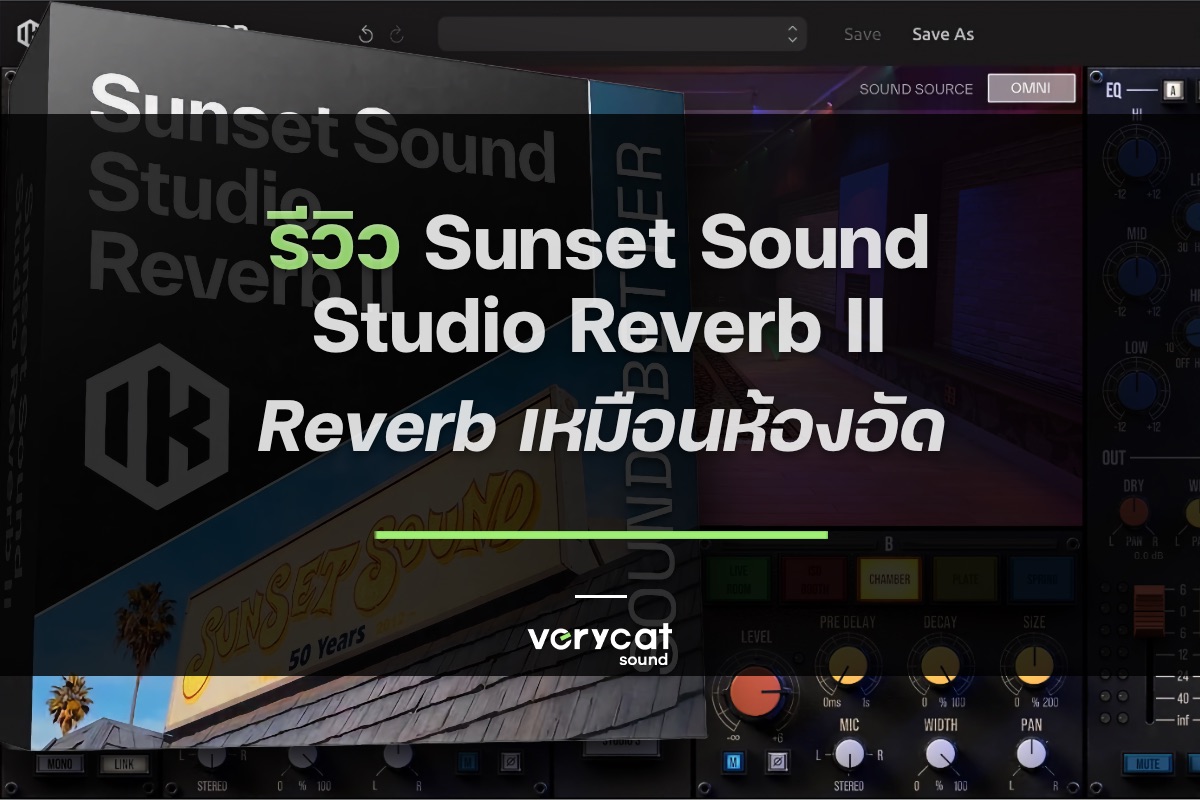Toggle the LINK button at bottom left
The image size is (1200, 800).
123,765
